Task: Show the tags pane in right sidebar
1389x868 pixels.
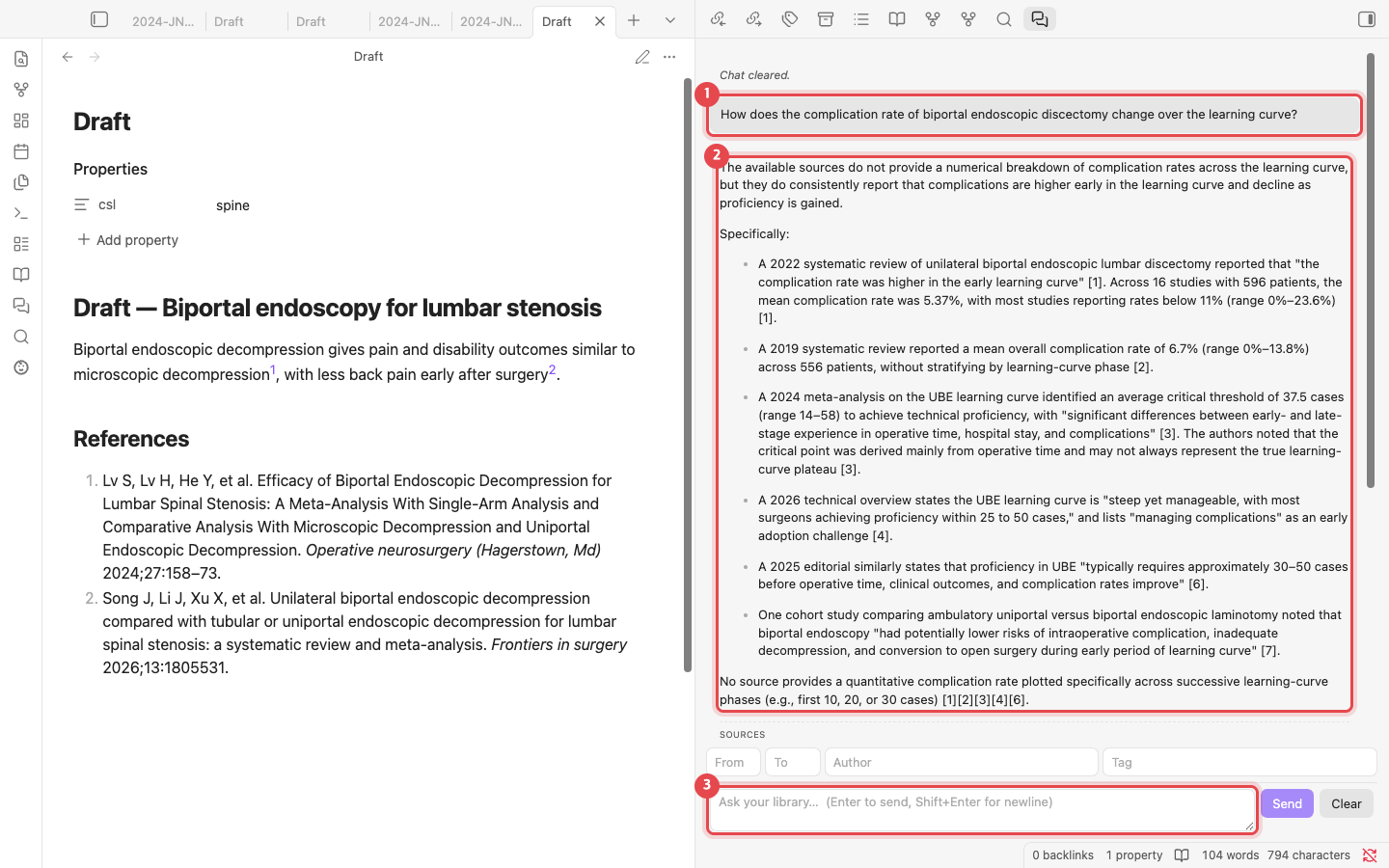Action: click(x=790, y=19)
